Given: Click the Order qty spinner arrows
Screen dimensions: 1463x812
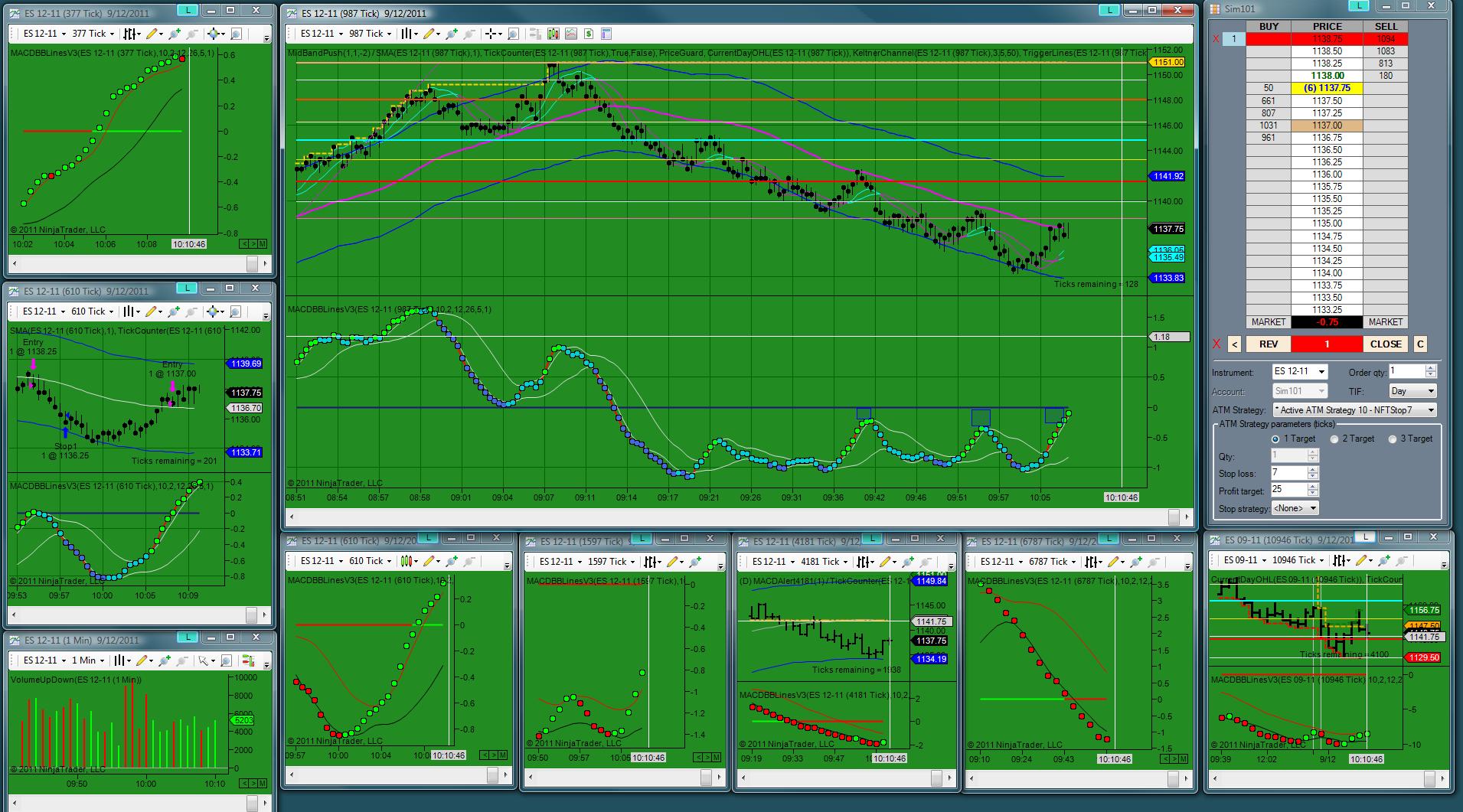Looking at the screenshot, I should pos(1431,372).
